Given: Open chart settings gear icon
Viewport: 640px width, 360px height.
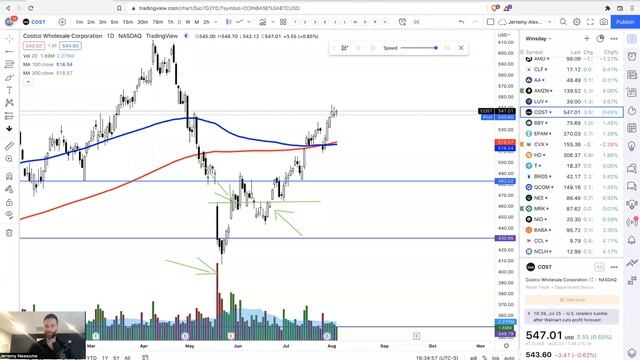Looking at the screenshot, I should pos(577,22).
